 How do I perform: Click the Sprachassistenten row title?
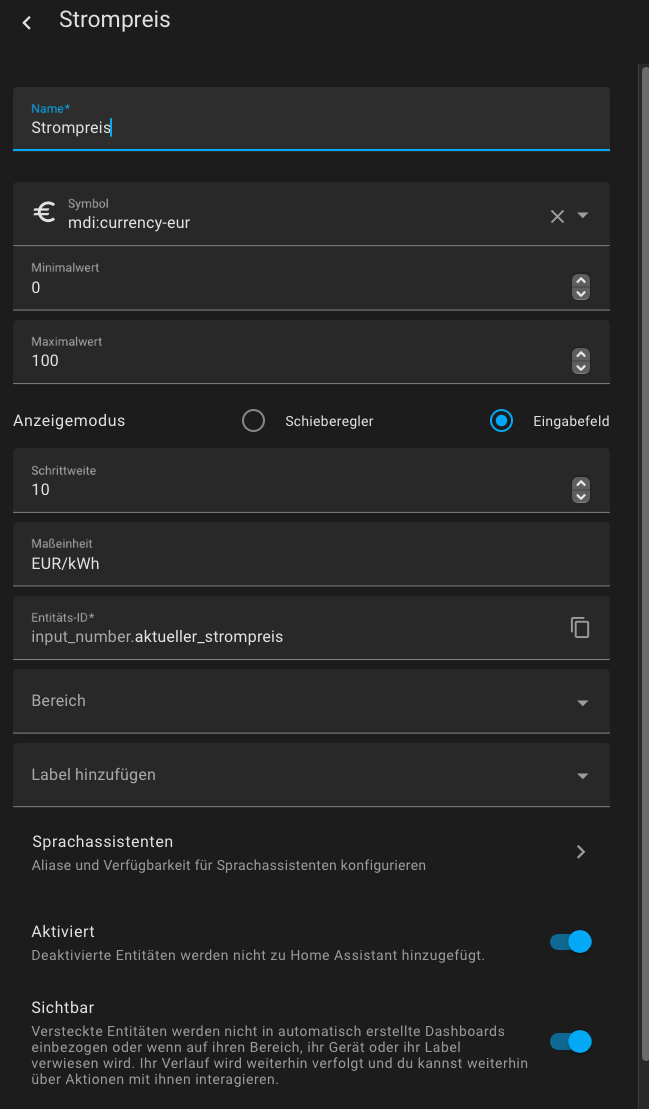coord(103,842)
